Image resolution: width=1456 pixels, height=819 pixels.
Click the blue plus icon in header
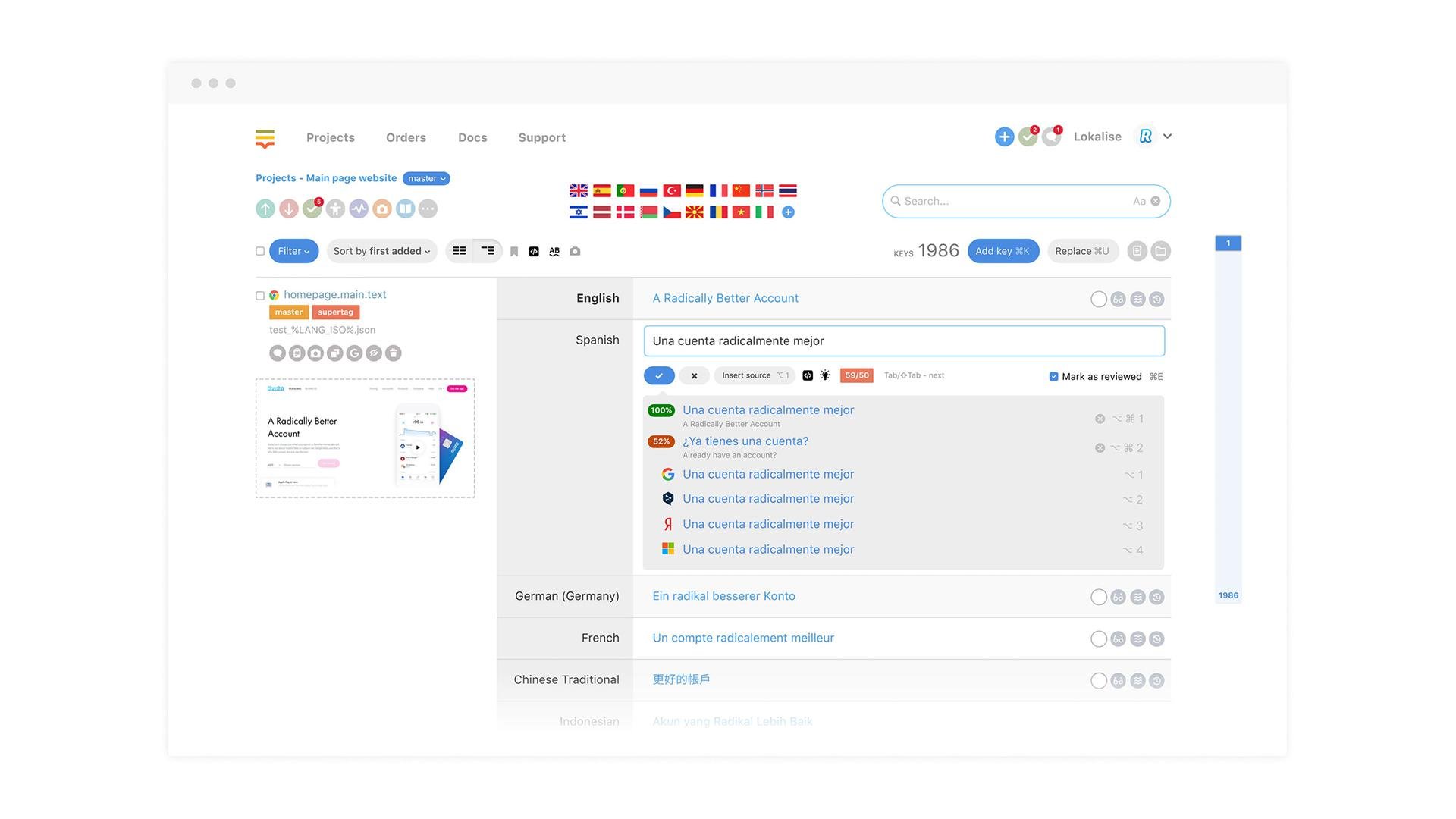(1004, 136)
